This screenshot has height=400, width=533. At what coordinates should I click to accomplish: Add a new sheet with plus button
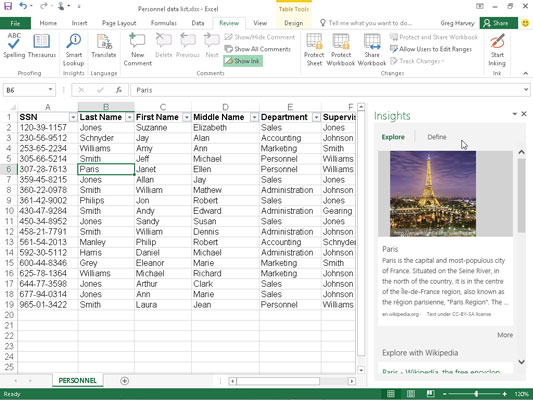(124, 381)
